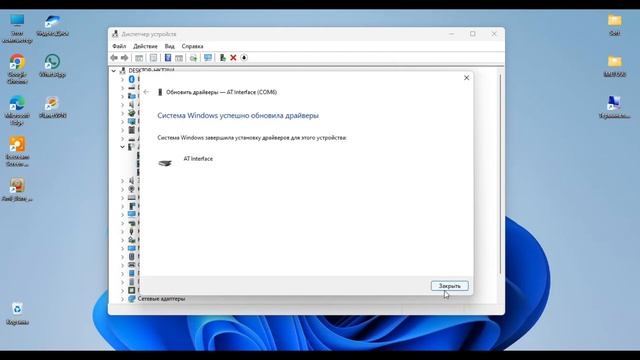Open the Действие menu
Viewport: 640px width, 360px height.
(145, 46)
